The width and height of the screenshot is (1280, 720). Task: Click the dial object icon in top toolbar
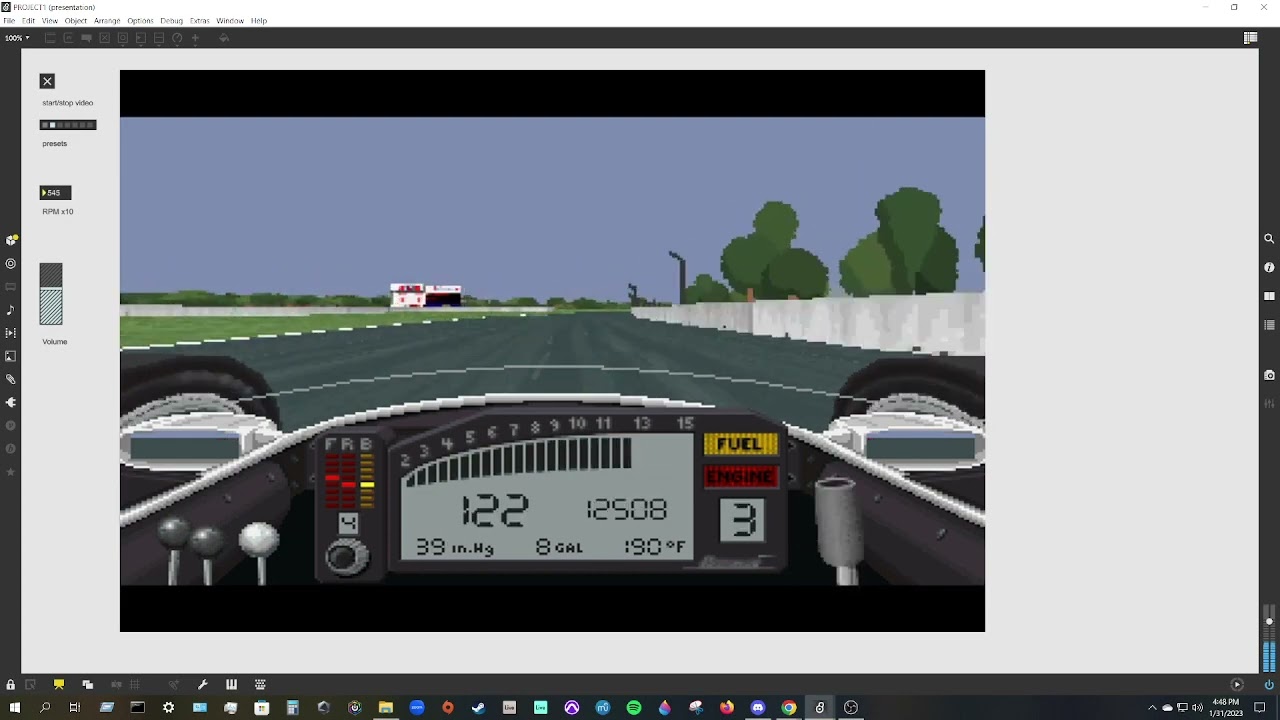coord(177,38)
